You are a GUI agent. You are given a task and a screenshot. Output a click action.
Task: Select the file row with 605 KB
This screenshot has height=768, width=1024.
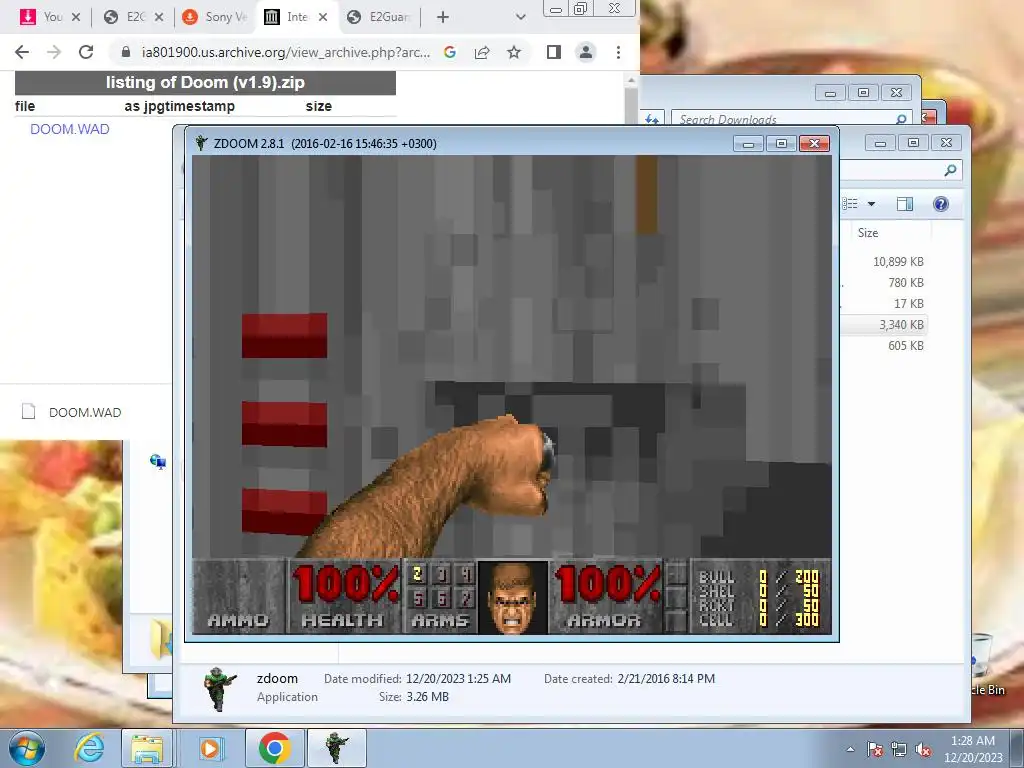click(905, 345)
